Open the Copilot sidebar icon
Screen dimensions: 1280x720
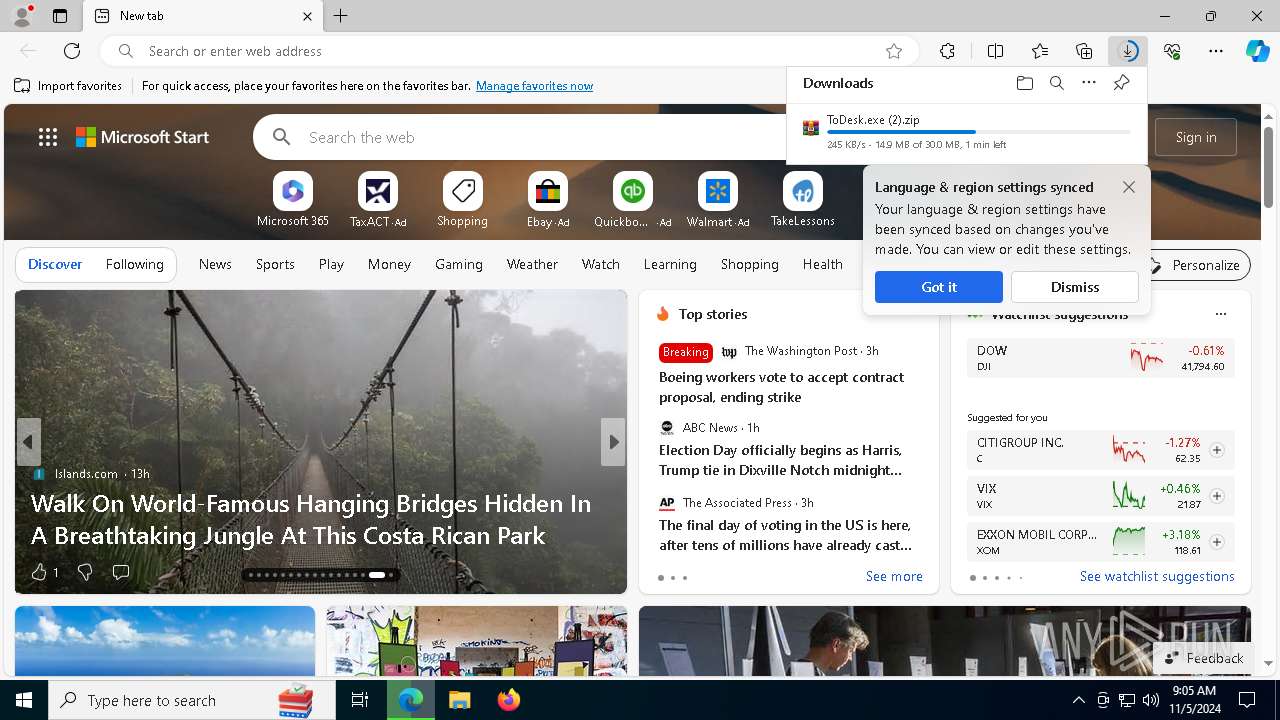click(1258, 51)
